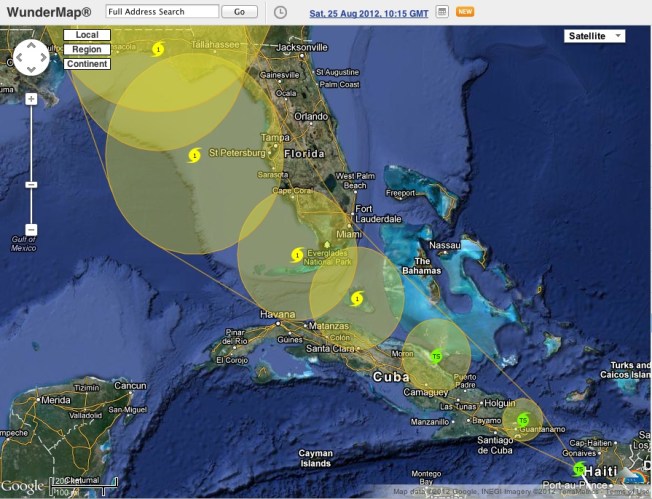The width and height of the screenshot is (652, 499).
Task: Open the calendar icon next to the date
Action: [x=442, y=12]
